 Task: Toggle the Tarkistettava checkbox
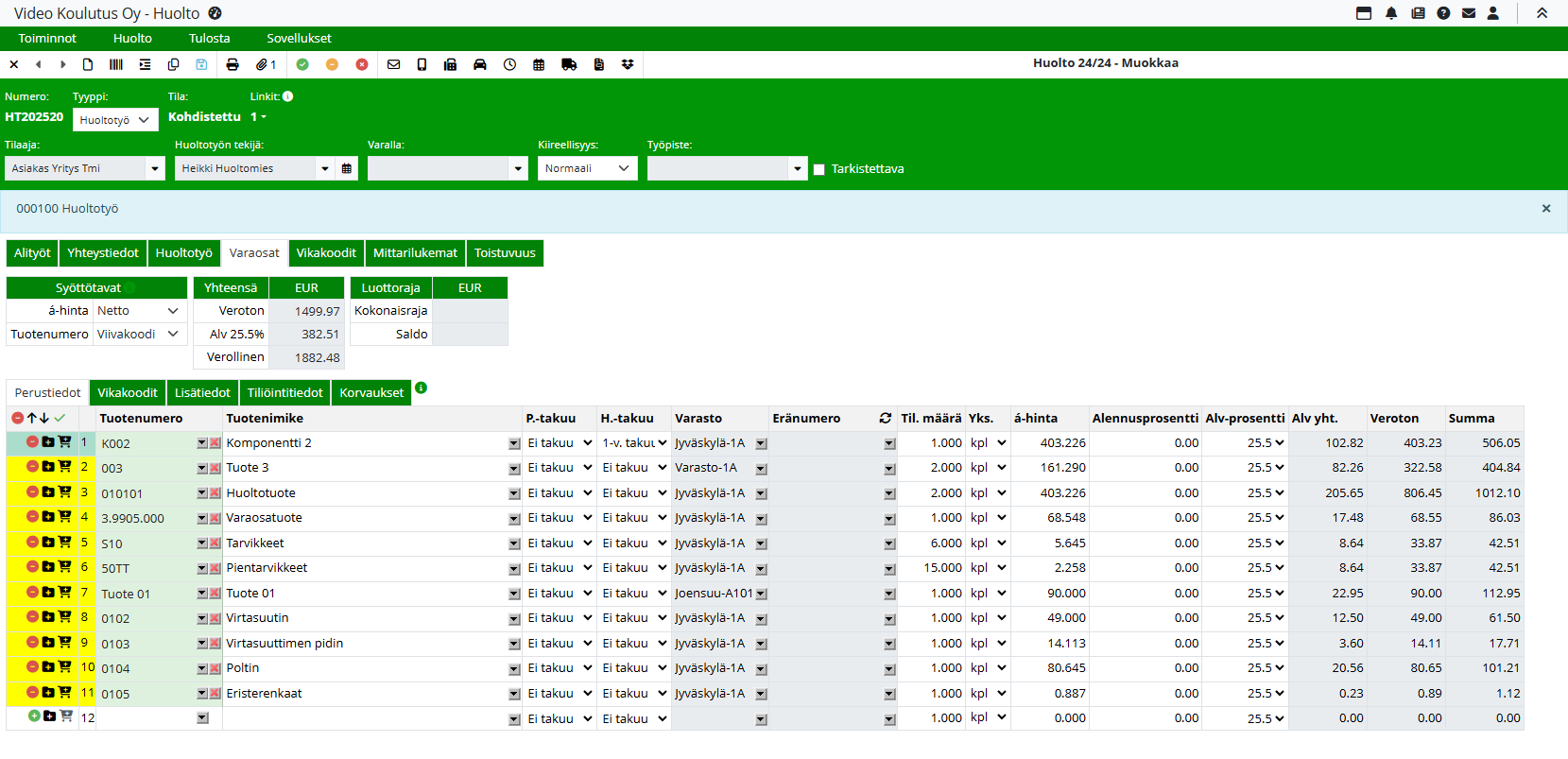tap(819, 169)
